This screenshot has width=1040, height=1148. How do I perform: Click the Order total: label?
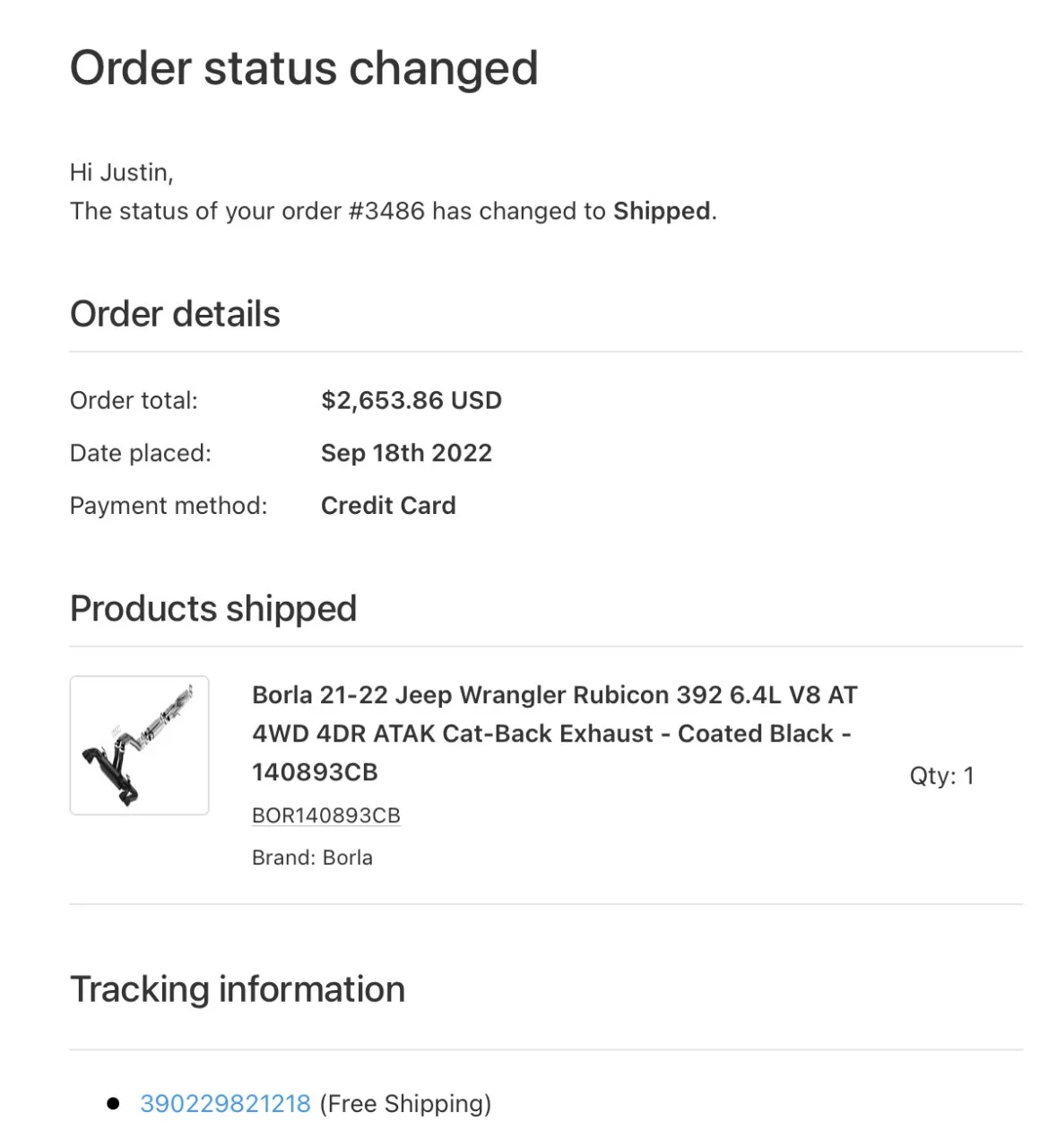134,400
